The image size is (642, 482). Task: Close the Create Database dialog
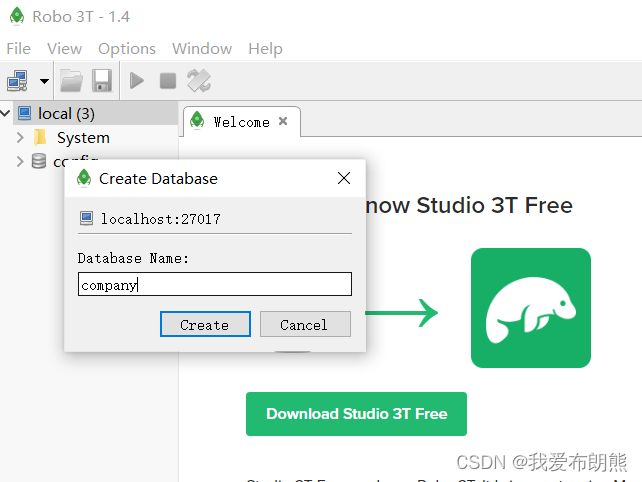pos(344,178)
